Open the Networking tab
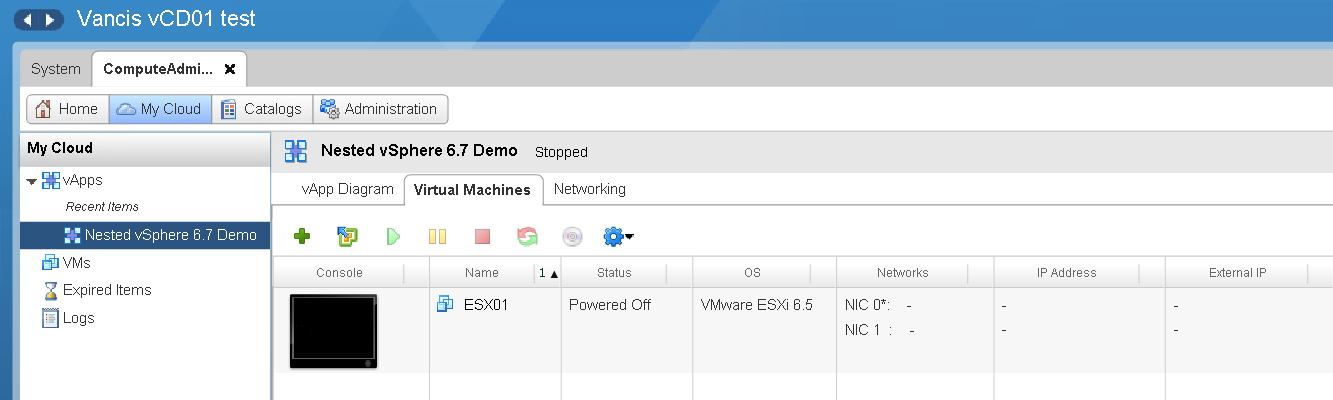1333x400 pixels. [x=589, y=189]
